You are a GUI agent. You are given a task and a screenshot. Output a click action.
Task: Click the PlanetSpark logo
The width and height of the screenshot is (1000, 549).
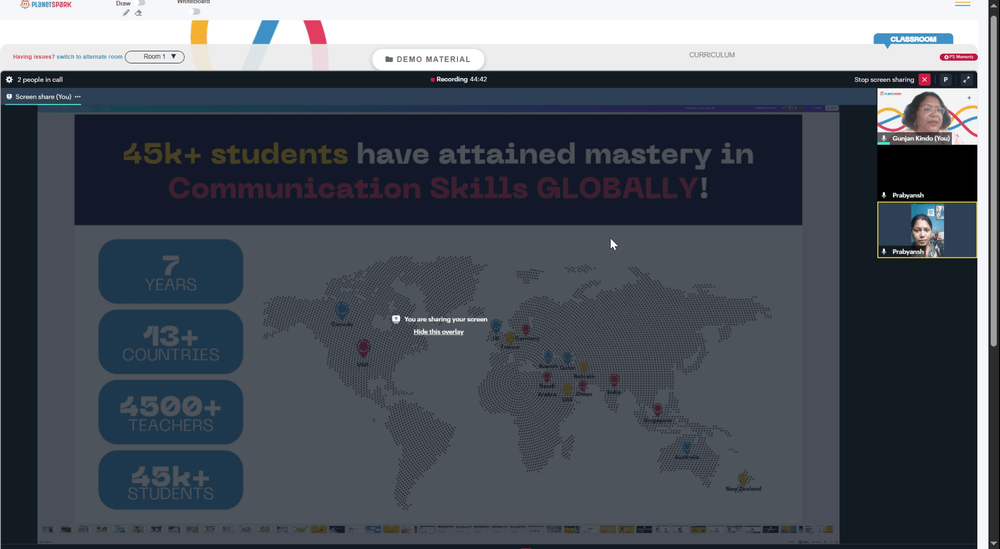[46, 4]
